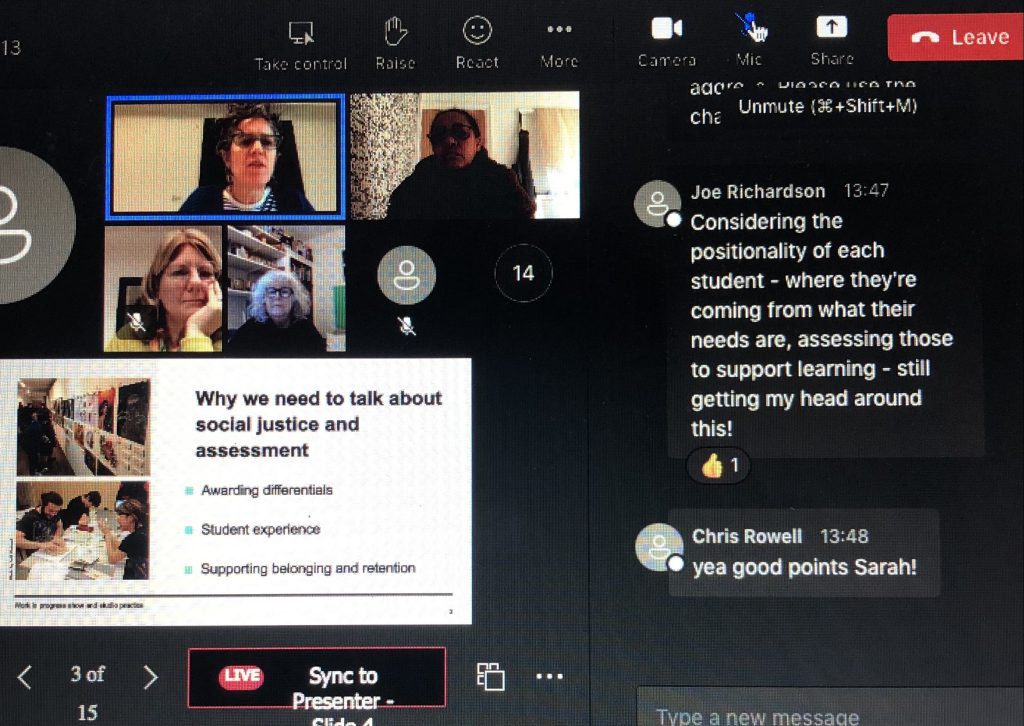Click the mic-muted icon on chin-resting woman's video
This screenshot has width=1024, height=726.
point(136,321)
